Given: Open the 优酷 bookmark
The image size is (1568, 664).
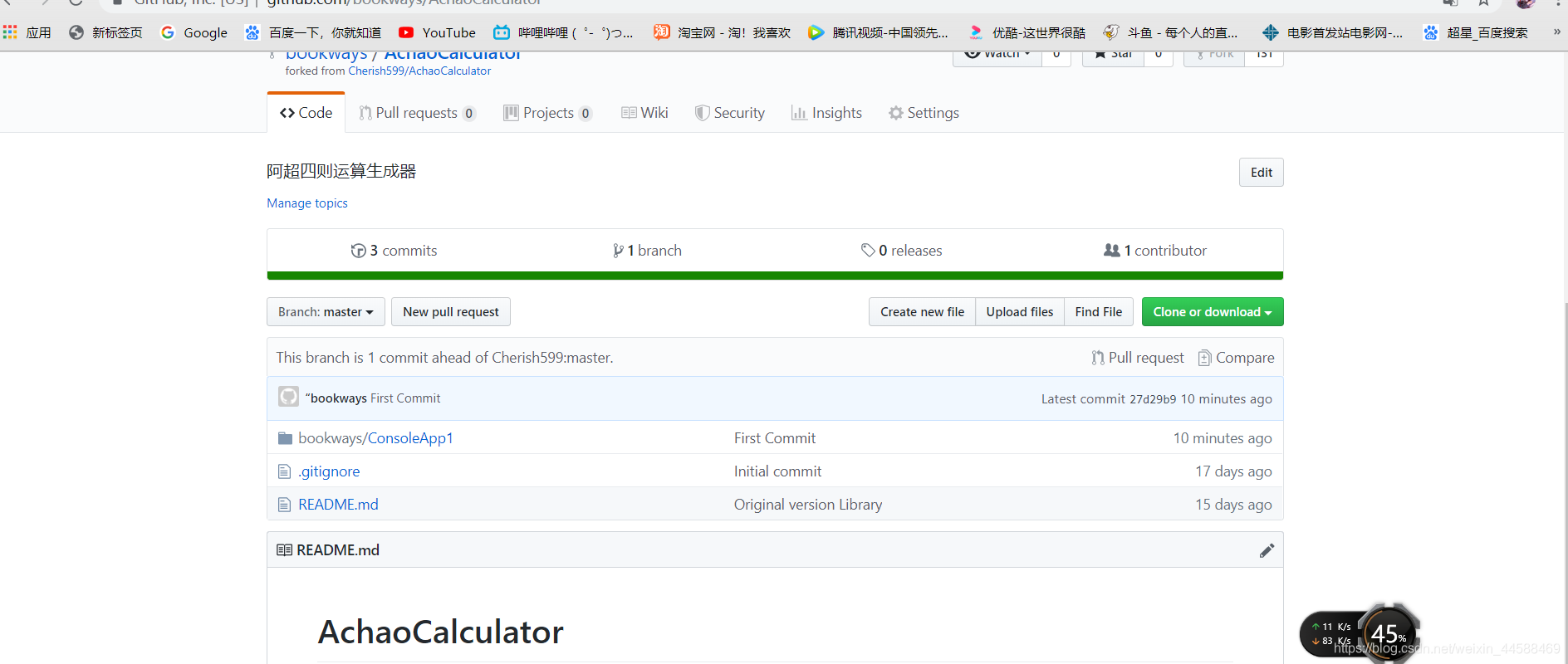Looking at the screenshot, I should click(1027, 32).
